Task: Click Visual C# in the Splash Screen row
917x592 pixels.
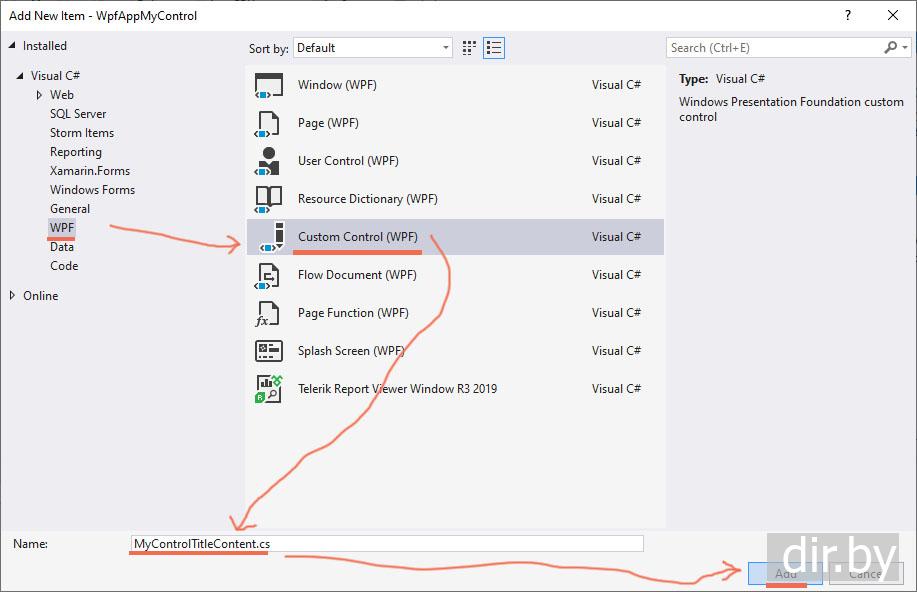Action: pyautogui.click(x=616, y=351)
